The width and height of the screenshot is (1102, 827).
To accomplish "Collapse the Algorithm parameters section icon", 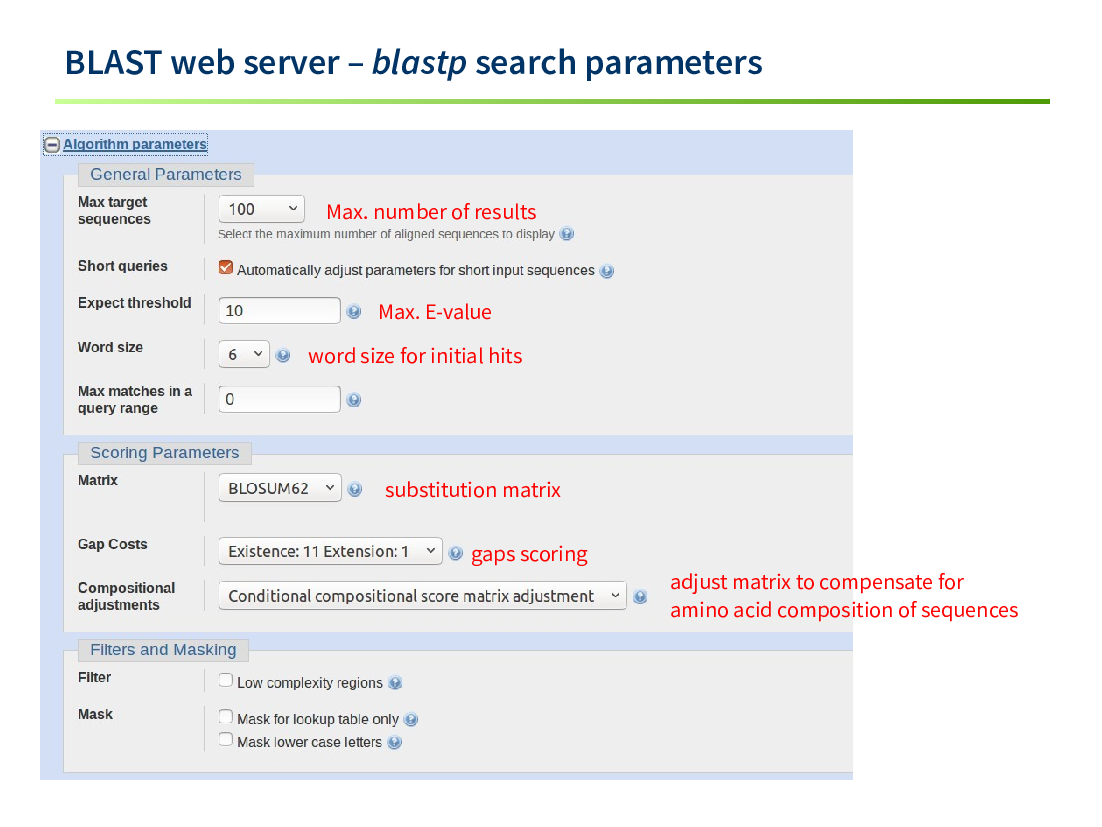I will pyautogui.click(x=52, y=145).
